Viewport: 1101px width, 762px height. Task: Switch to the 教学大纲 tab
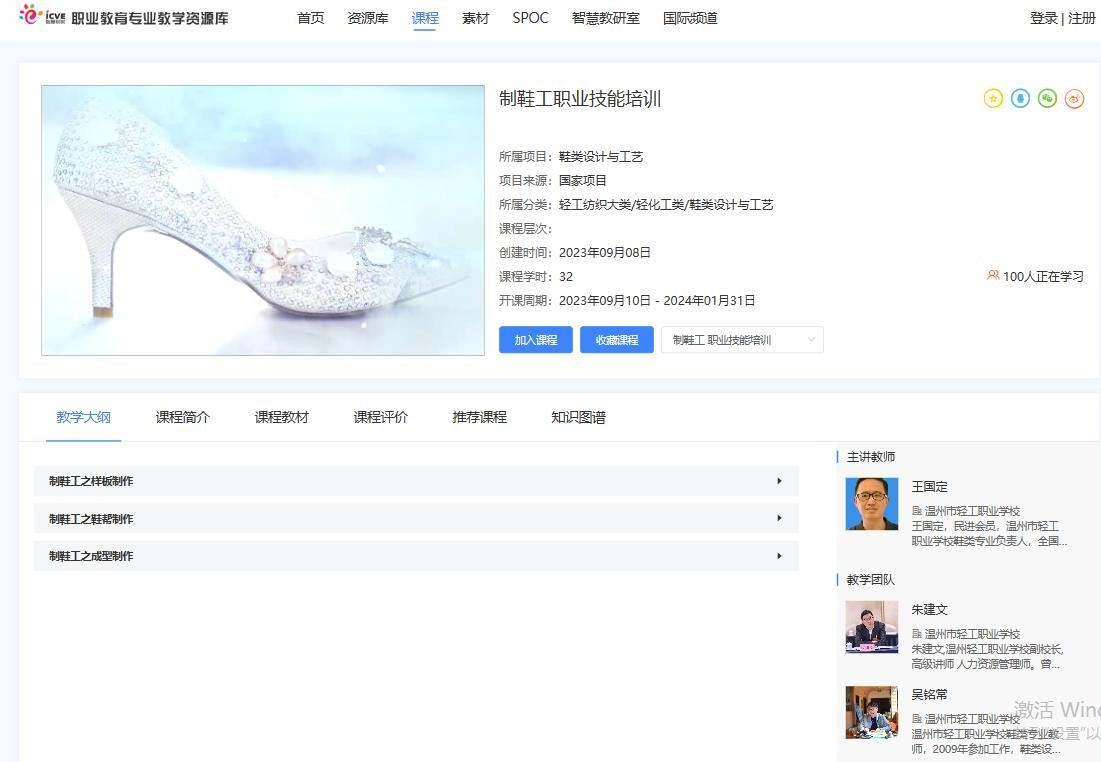tap(84, 417)
